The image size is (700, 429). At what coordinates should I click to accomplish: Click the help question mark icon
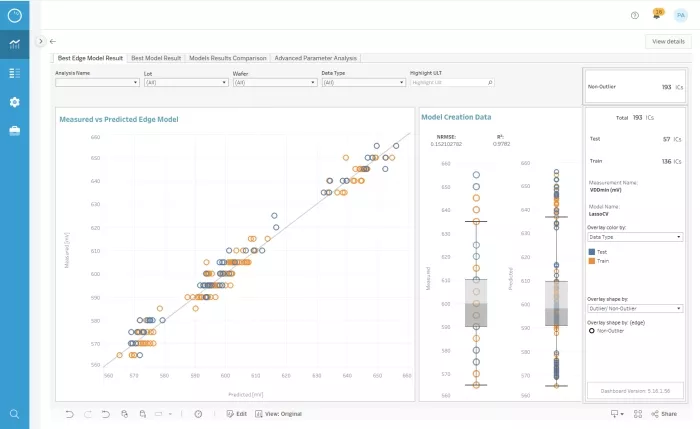point(635,15)
